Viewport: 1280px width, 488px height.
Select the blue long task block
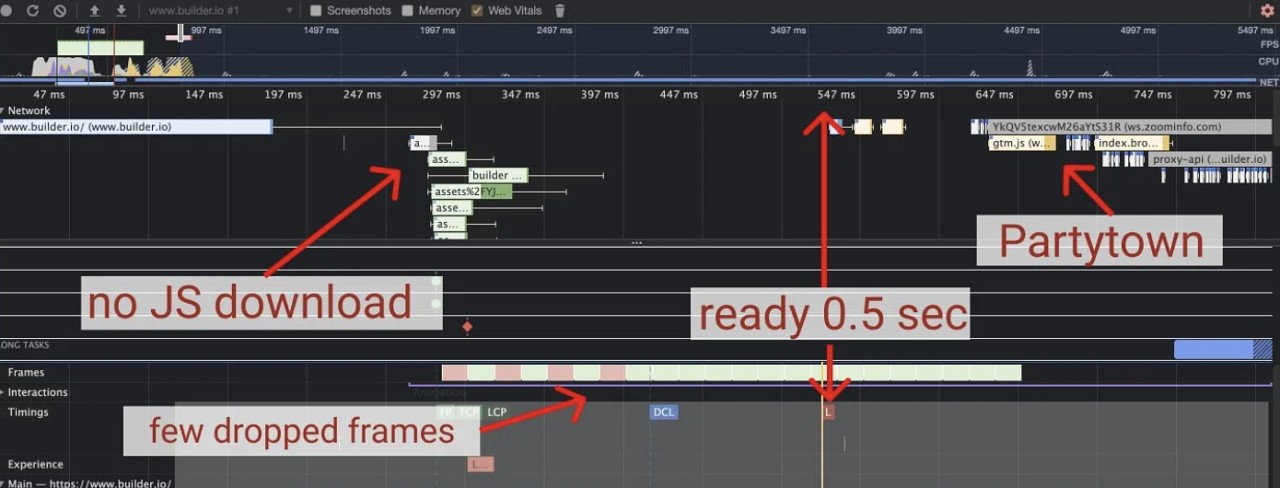pos(1223,349)
